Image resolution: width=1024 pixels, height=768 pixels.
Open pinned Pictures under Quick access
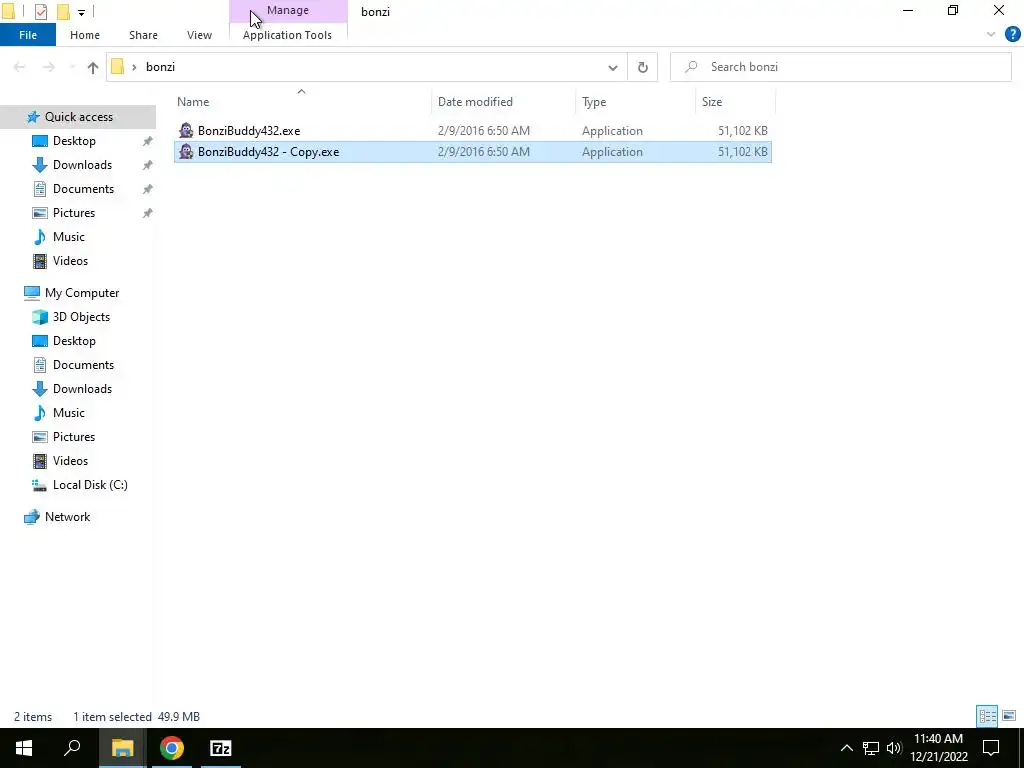click(x=74, y=213)
